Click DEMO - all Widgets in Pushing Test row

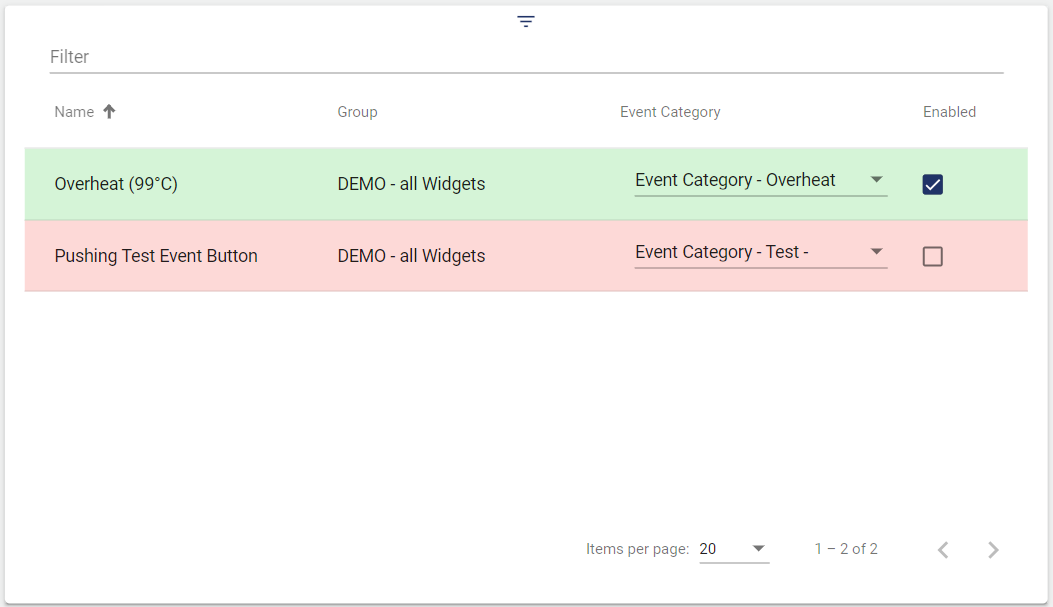click(411, 256)
